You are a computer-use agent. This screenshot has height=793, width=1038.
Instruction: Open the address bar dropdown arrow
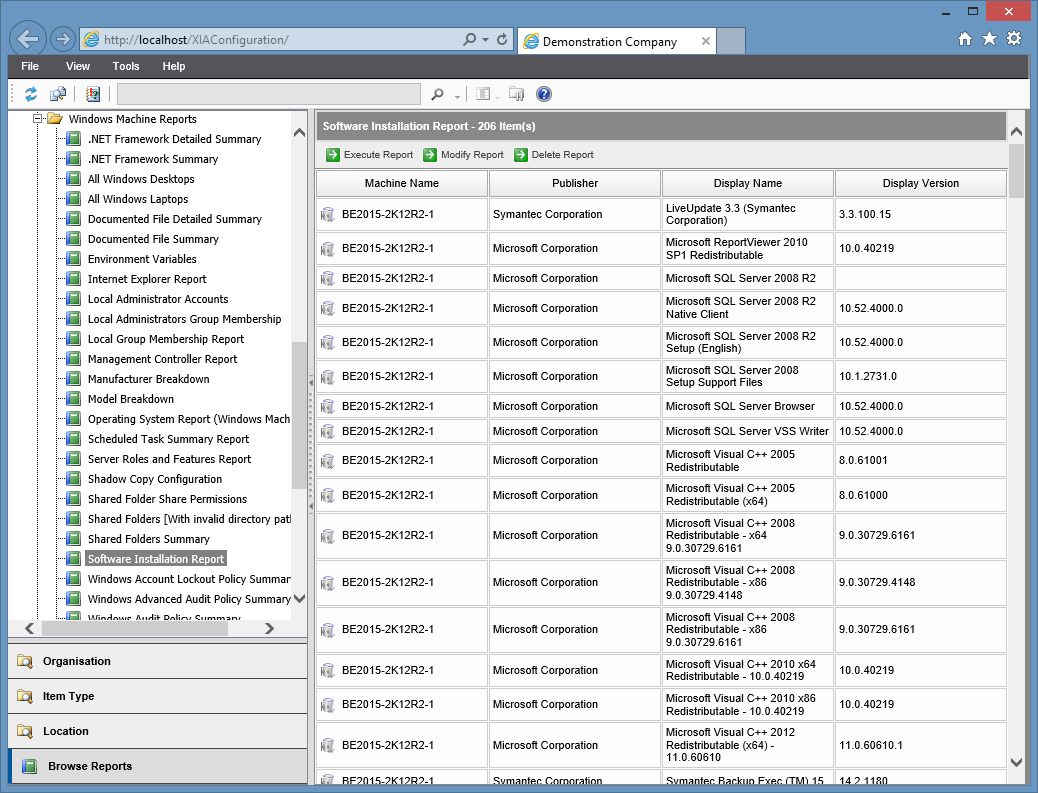pyautogui.click(x=485, y=40)
